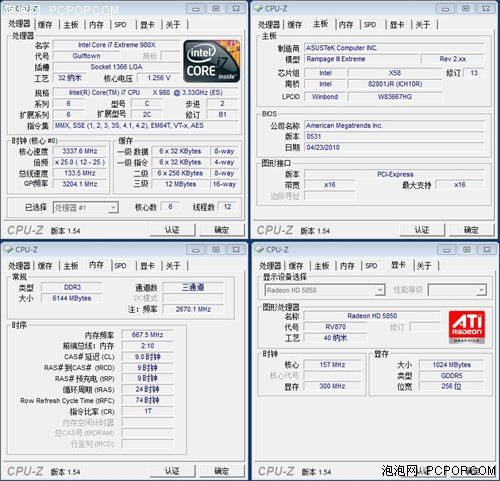Select 显卡 tab in memory window
This screenshot has height=481, width=500.
147,266
